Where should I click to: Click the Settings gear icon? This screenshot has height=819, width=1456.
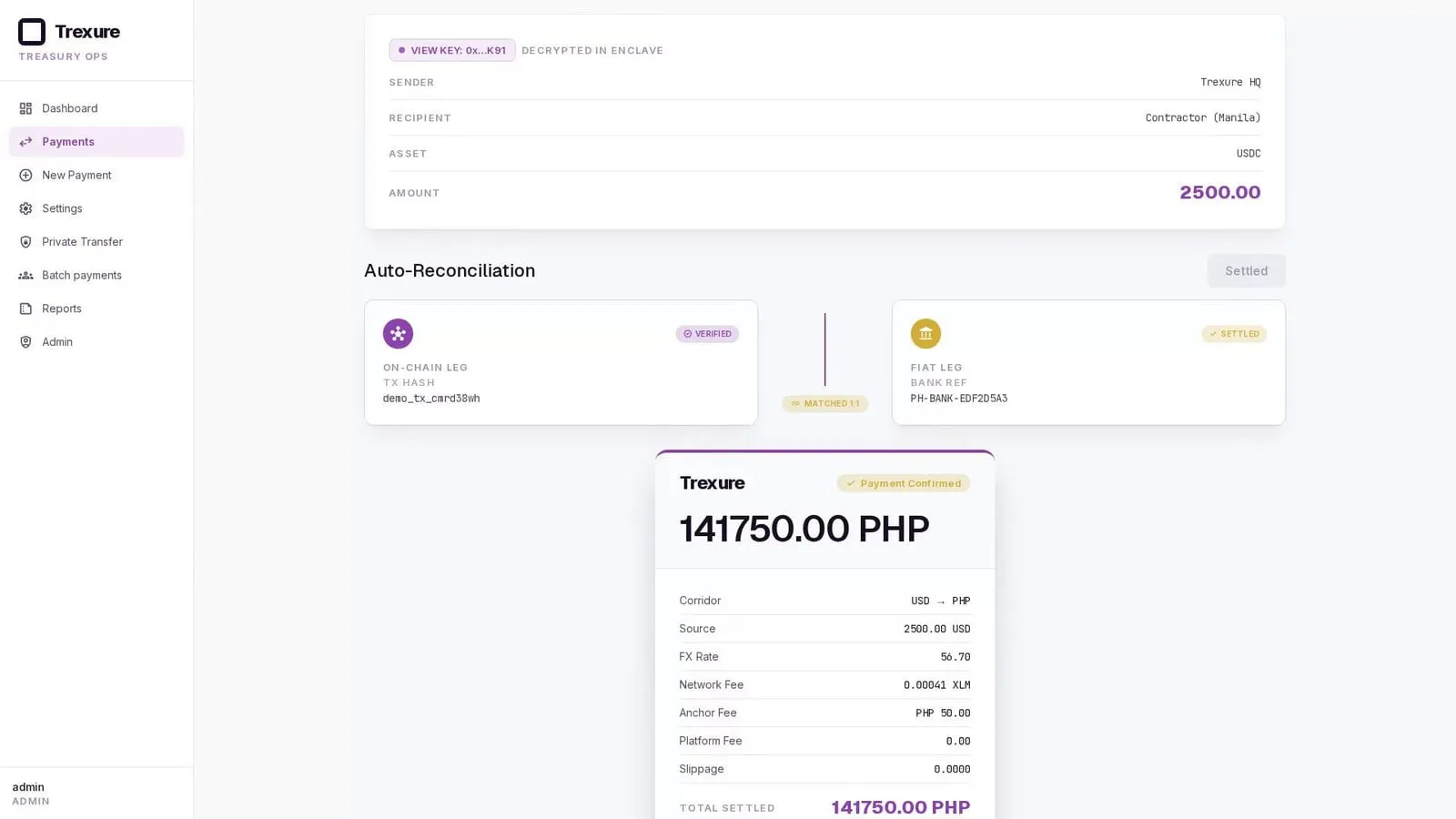pyautogui.click(x=25, y=208)
